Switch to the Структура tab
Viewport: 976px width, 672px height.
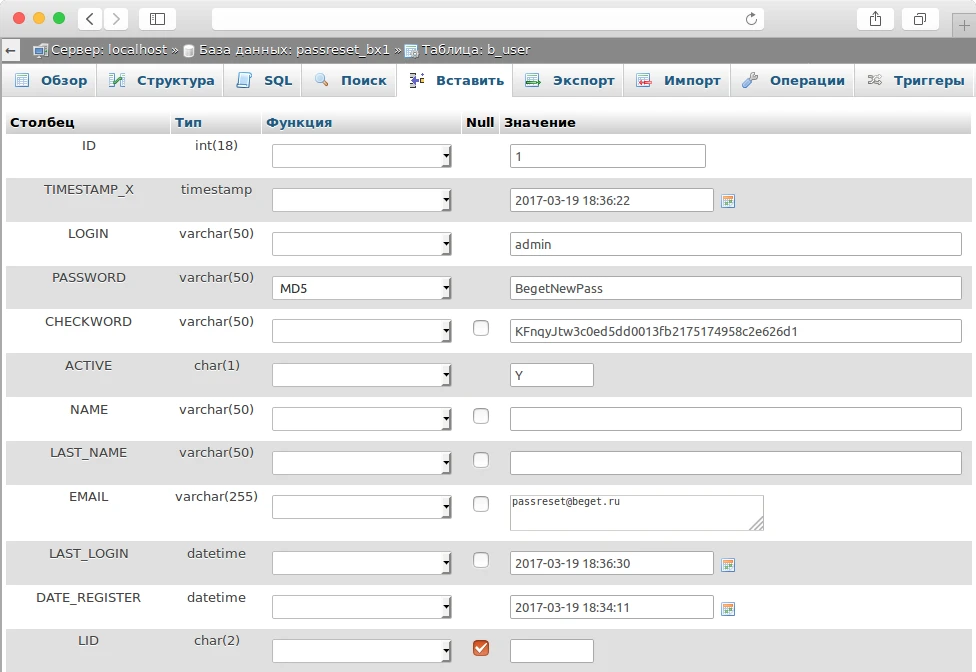pos(163,81)
